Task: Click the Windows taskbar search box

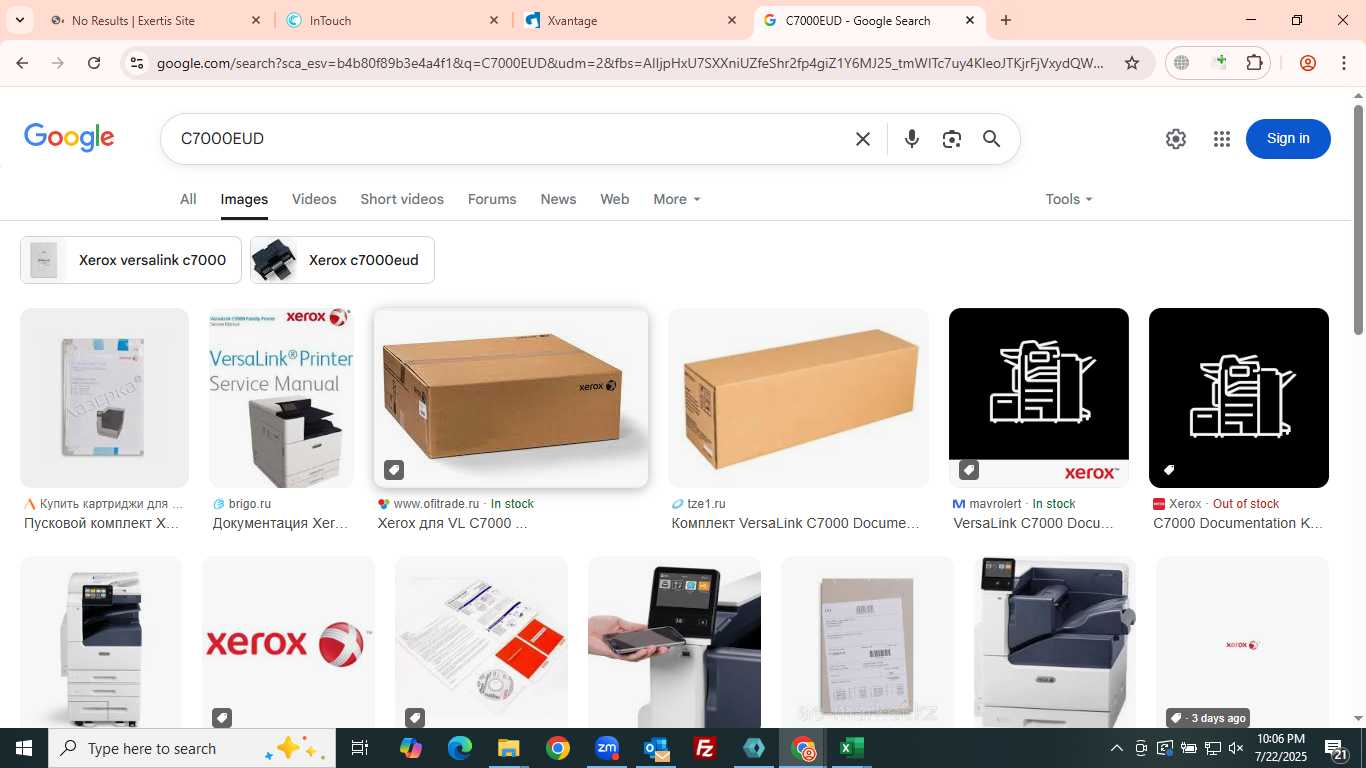Action: 192,748
